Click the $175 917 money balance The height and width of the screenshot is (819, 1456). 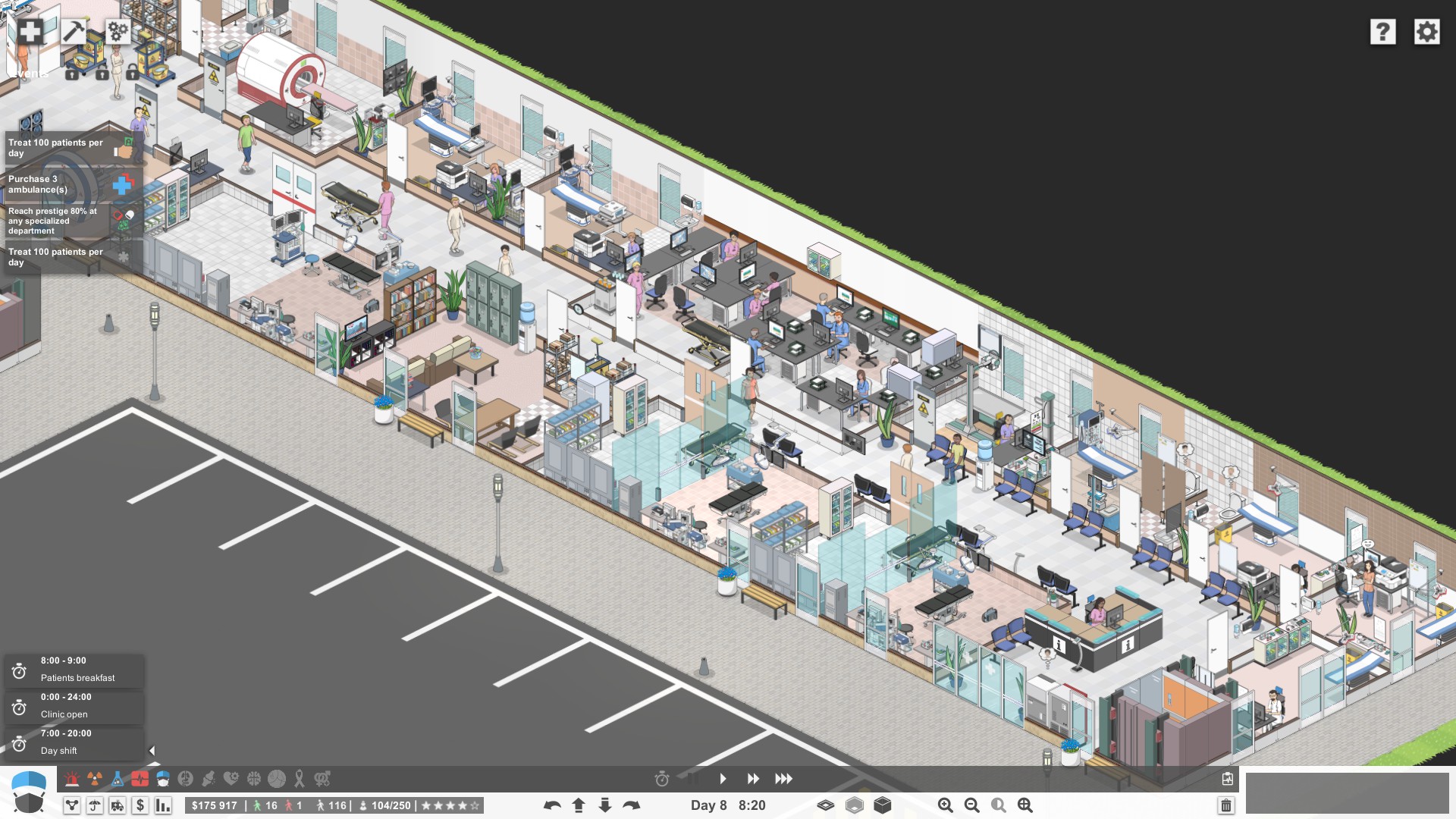[x=215, y=805]
